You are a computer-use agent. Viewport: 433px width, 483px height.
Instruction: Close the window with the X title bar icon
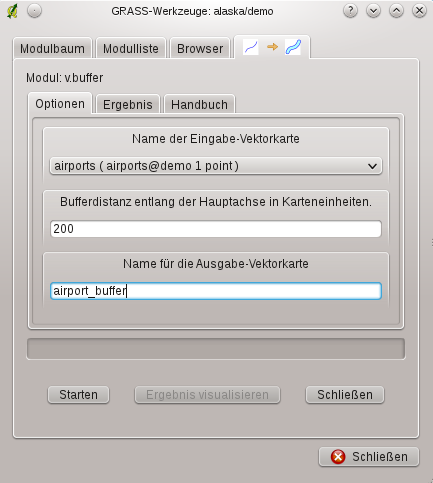pos(419,11)
